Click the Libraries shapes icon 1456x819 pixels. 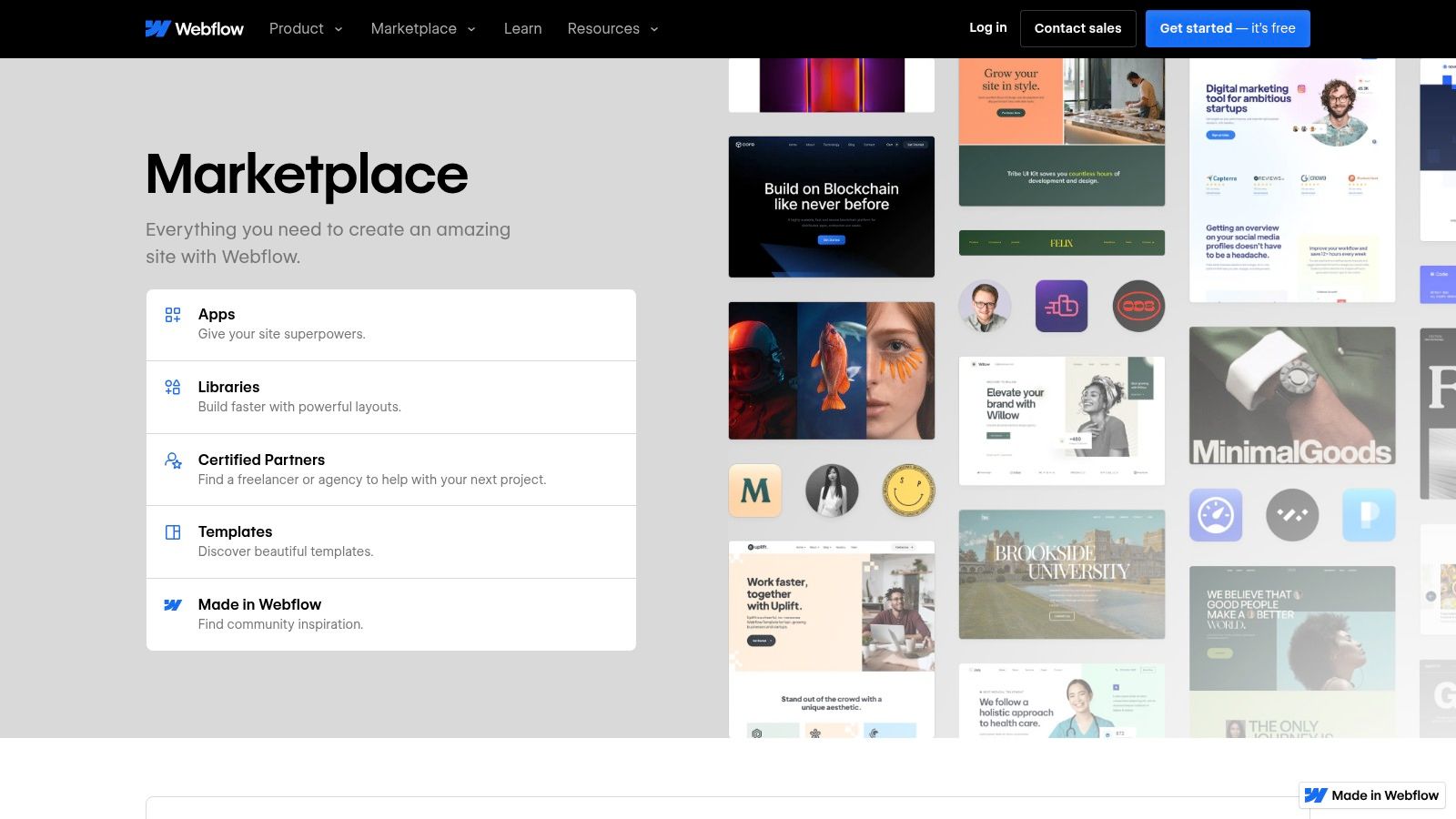point(173,388)
